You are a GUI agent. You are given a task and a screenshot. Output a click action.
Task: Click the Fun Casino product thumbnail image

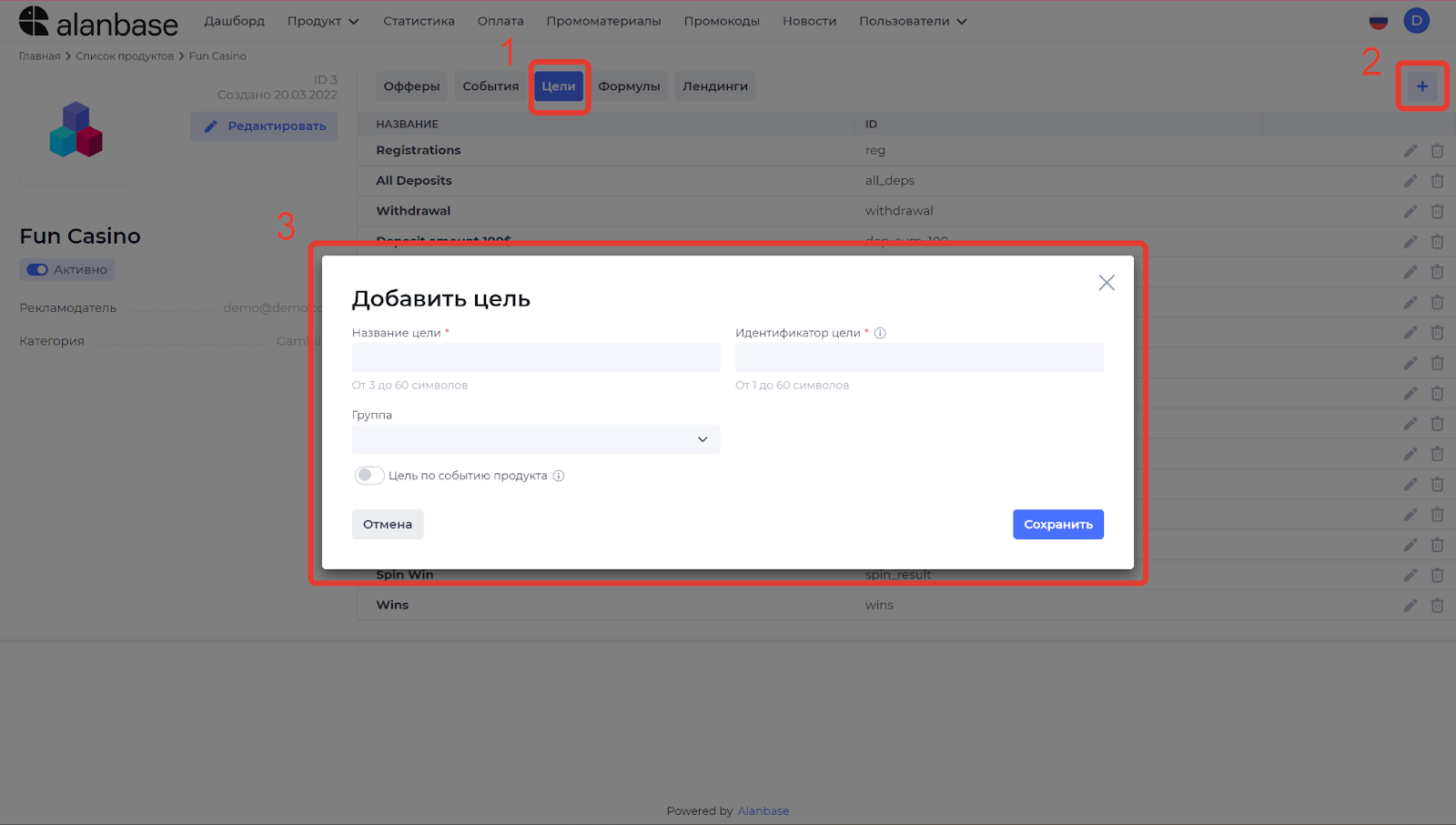(x=76, y=129)
